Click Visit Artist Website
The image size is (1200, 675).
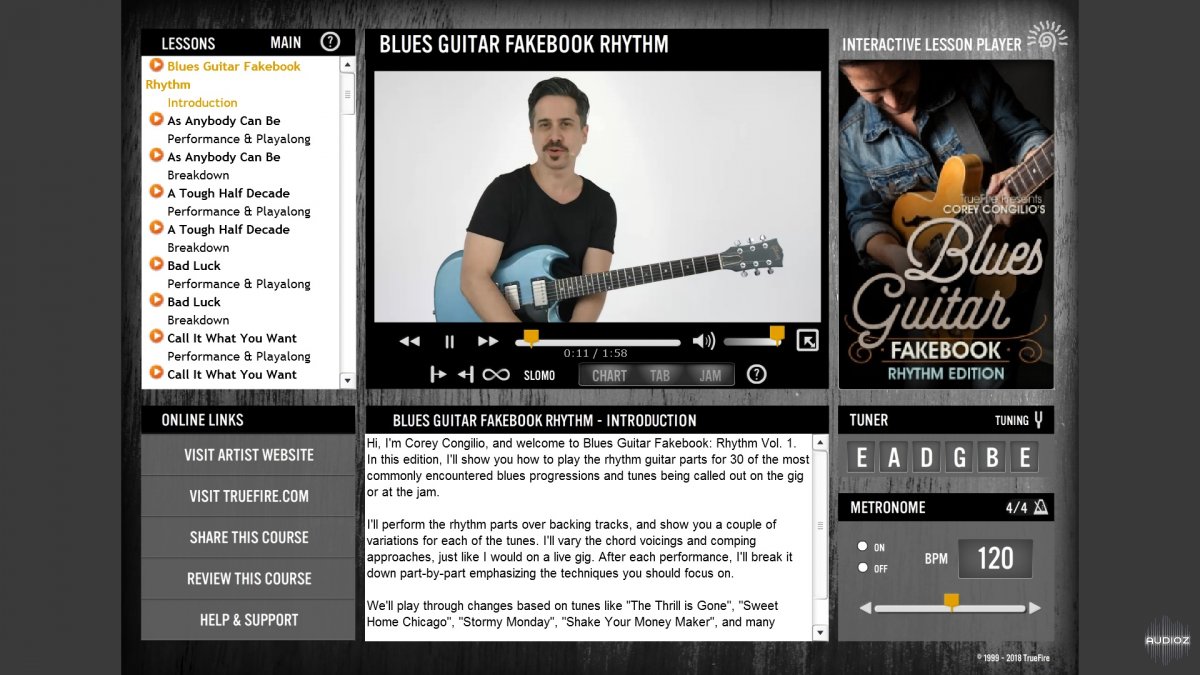[248, 455]
